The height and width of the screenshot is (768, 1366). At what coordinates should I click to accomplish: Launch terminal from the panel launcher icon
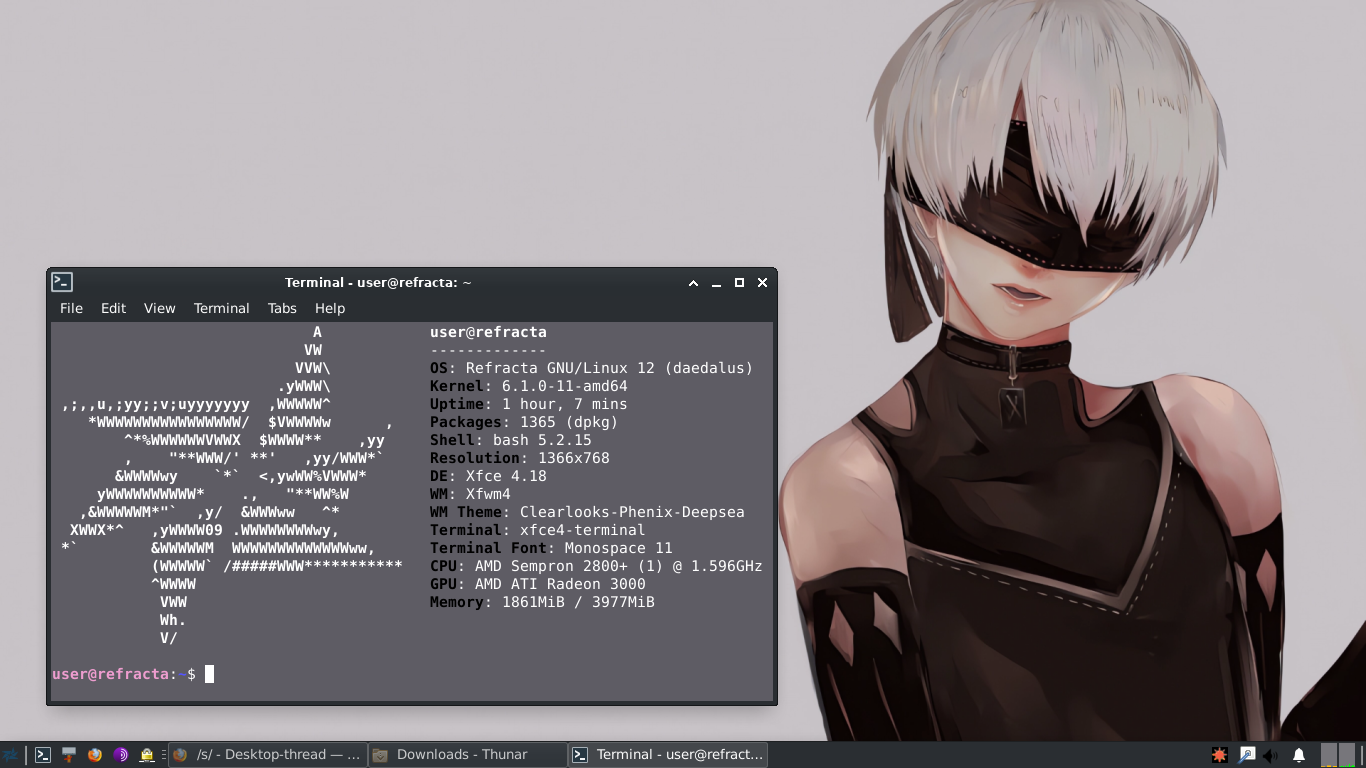click(43, 755)
